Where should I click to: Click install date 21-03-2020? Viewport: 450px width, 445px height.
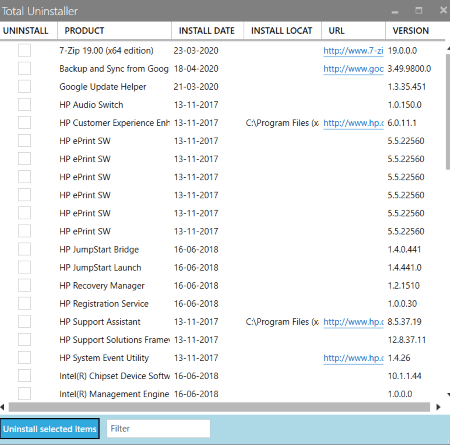click(196, 87)
